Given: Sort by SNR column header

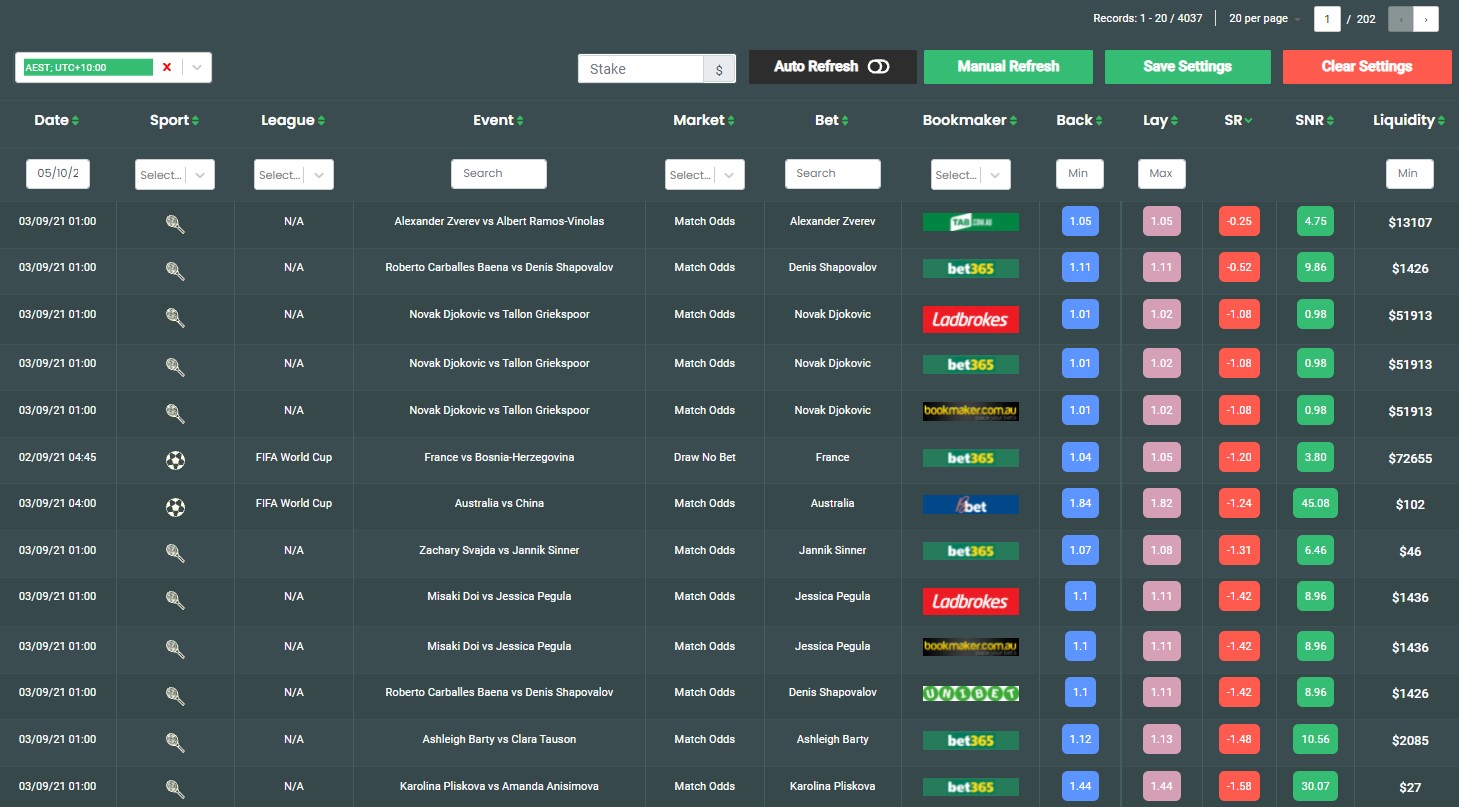Looking at the screenshot, I should pos(1315,120).
